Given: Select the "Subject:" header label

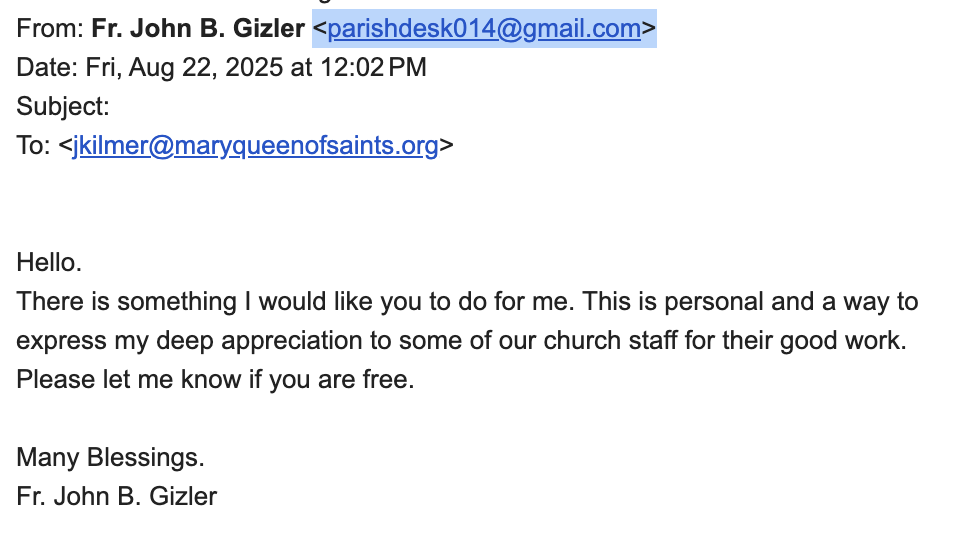Looking at the screenshot, I should (x=63, y=107).
